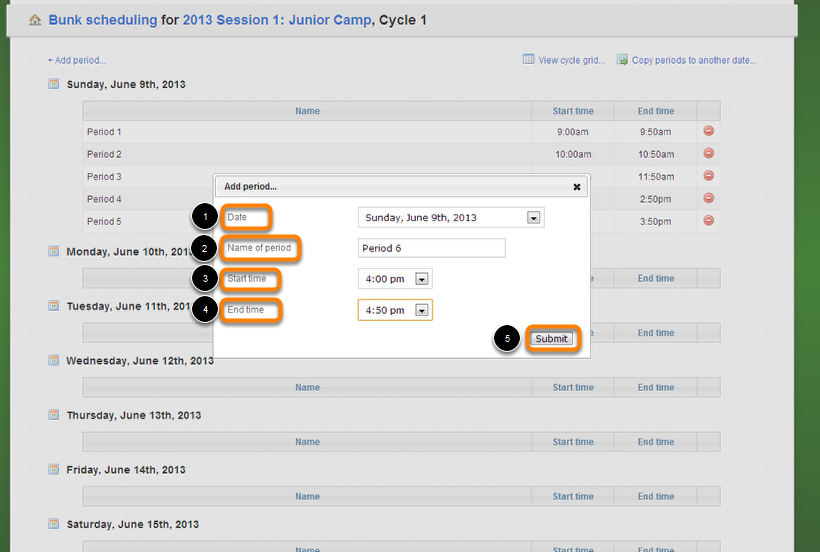
Task: Click the View cycle grid icon
Action: 528,60
